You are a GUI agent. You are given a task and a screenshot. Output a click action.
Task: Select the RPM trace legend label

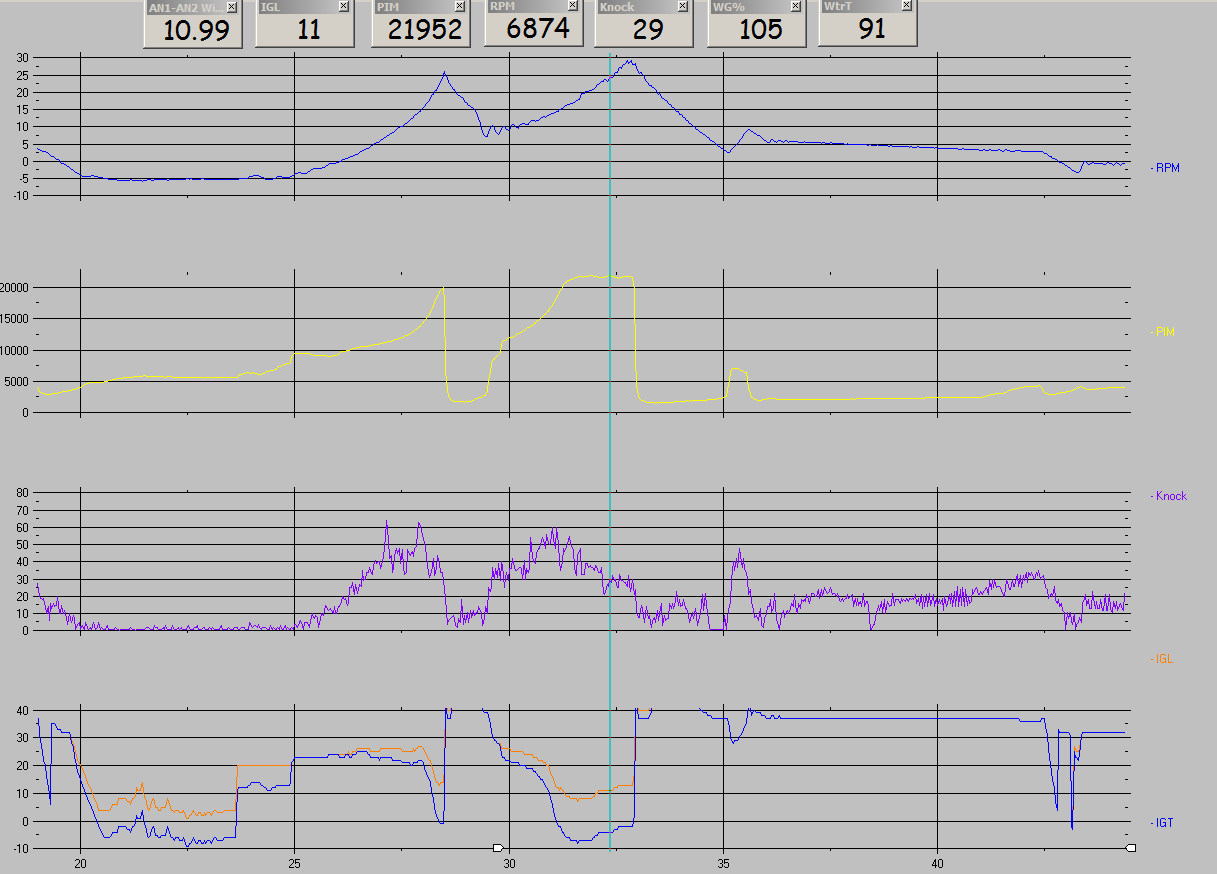[x=1166, y=168]
